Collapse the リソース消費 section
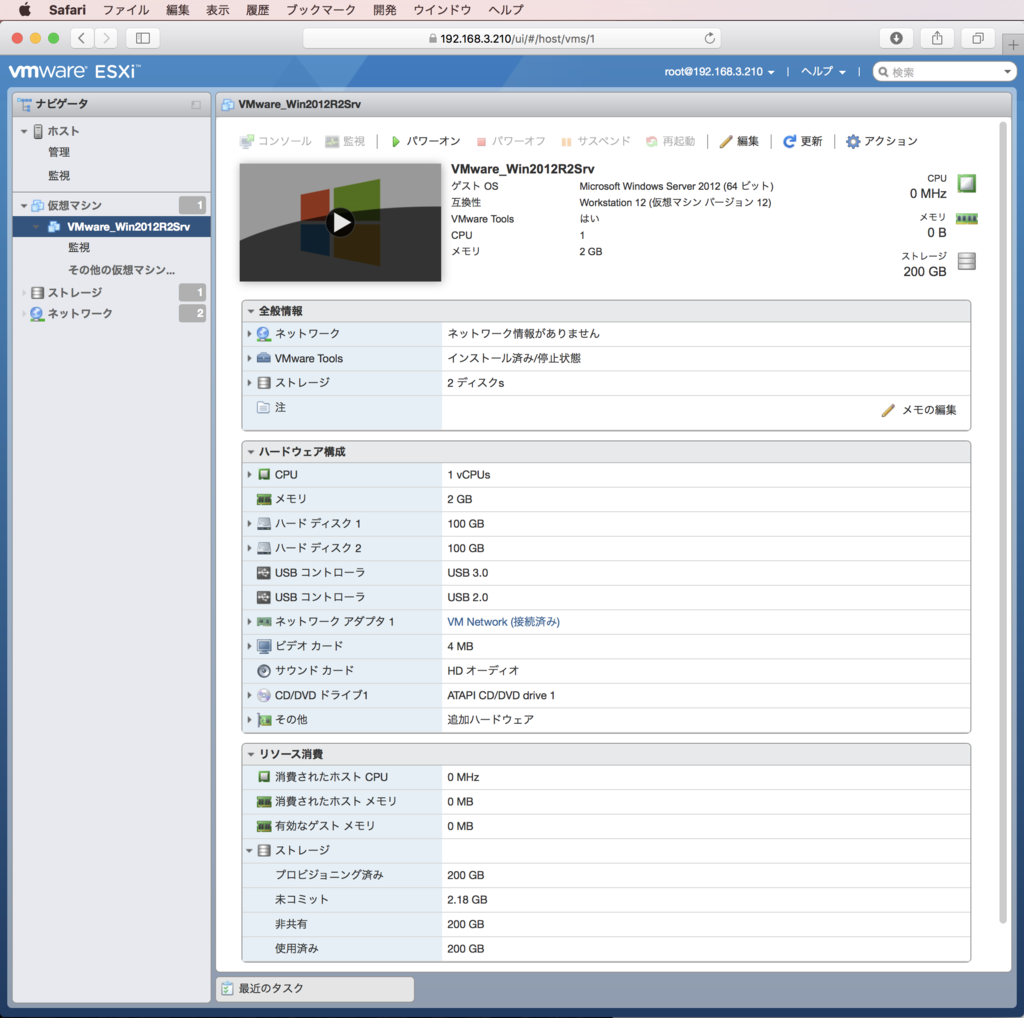This screenshot has height=1018, width=1024. click(x=251, y=754)
